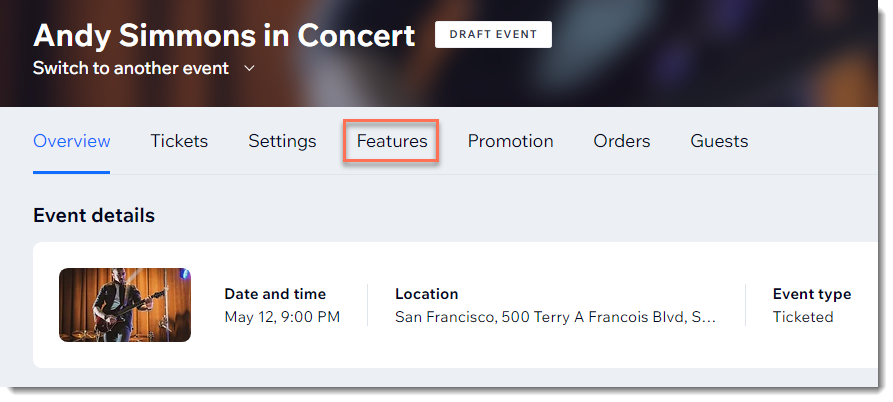Click the 'Date and time' label

(275, 294)
